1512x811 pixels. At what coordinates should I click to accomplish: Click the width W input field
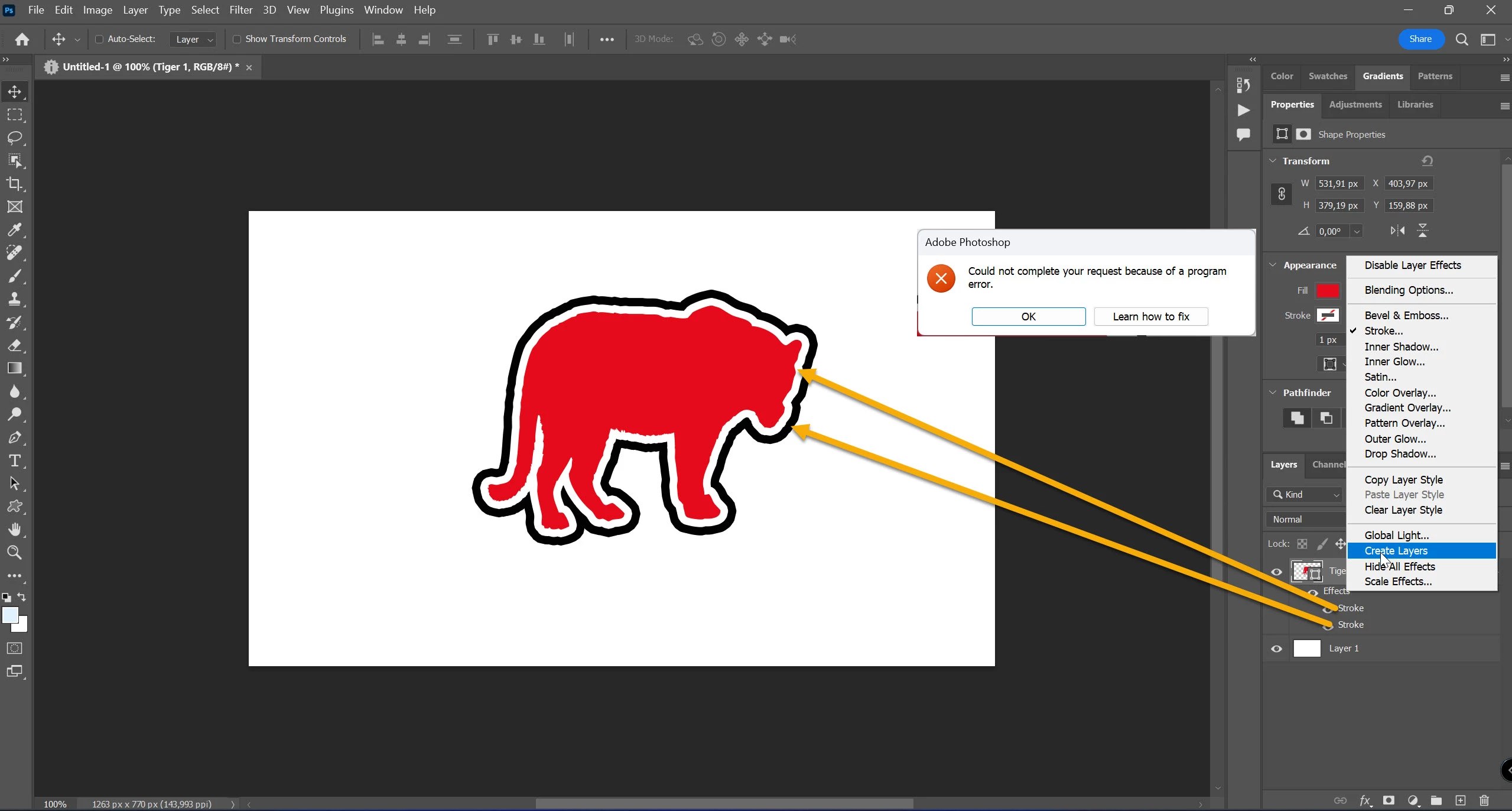click(1338, 184)
